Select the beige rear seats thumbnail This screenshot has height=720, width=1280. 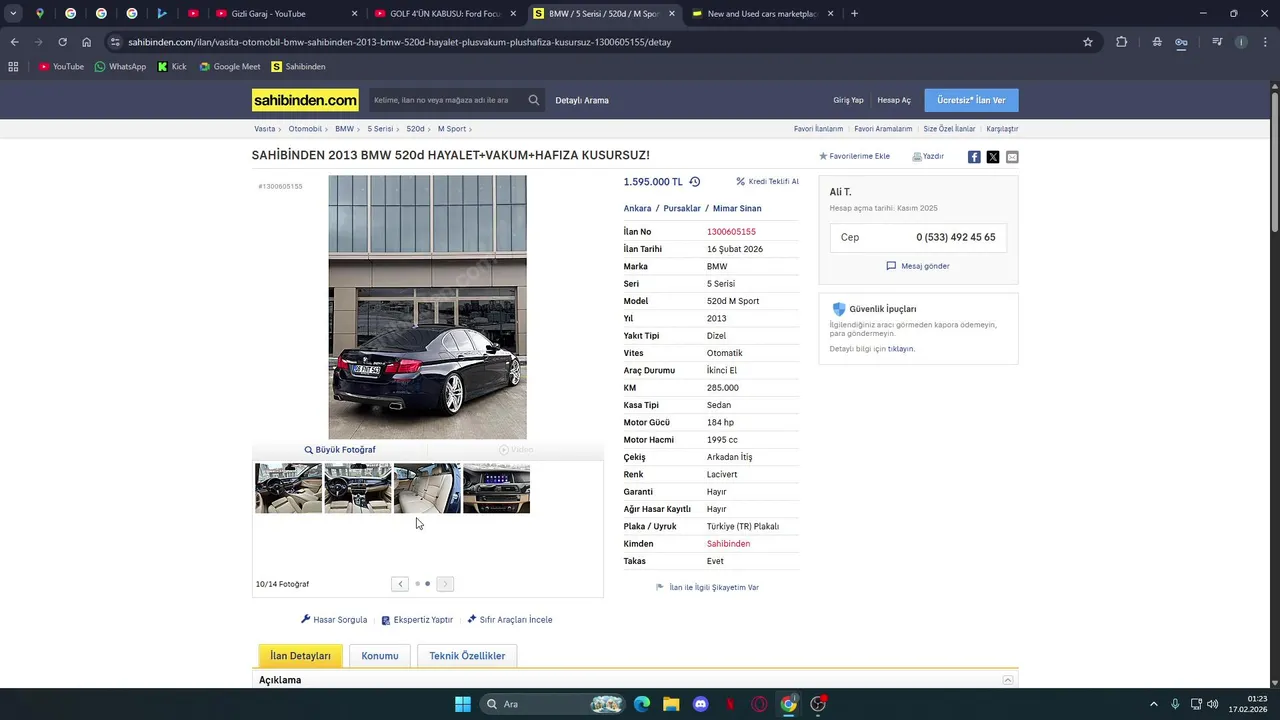coord(427,488)
